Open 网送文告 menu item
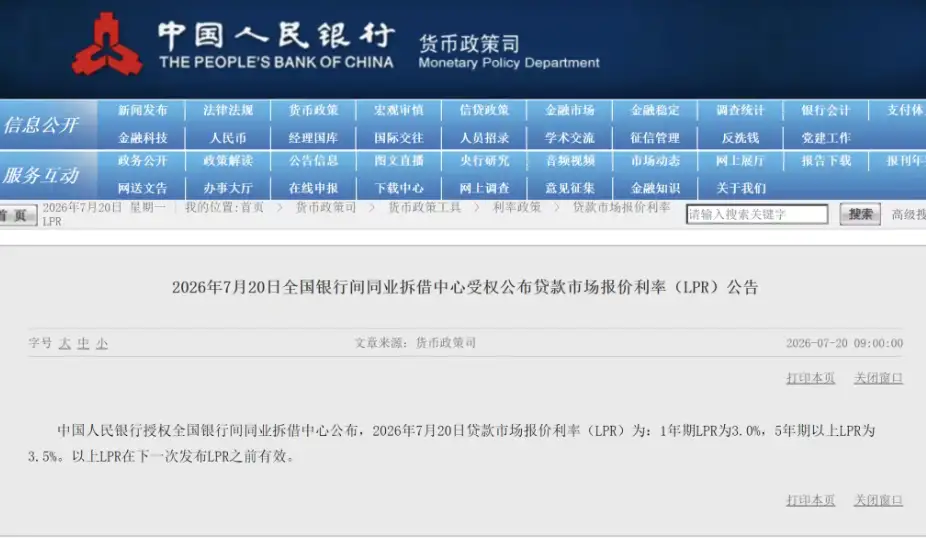Image resolution: width=926 pixels, height=538 pixels. click(142, 188)
